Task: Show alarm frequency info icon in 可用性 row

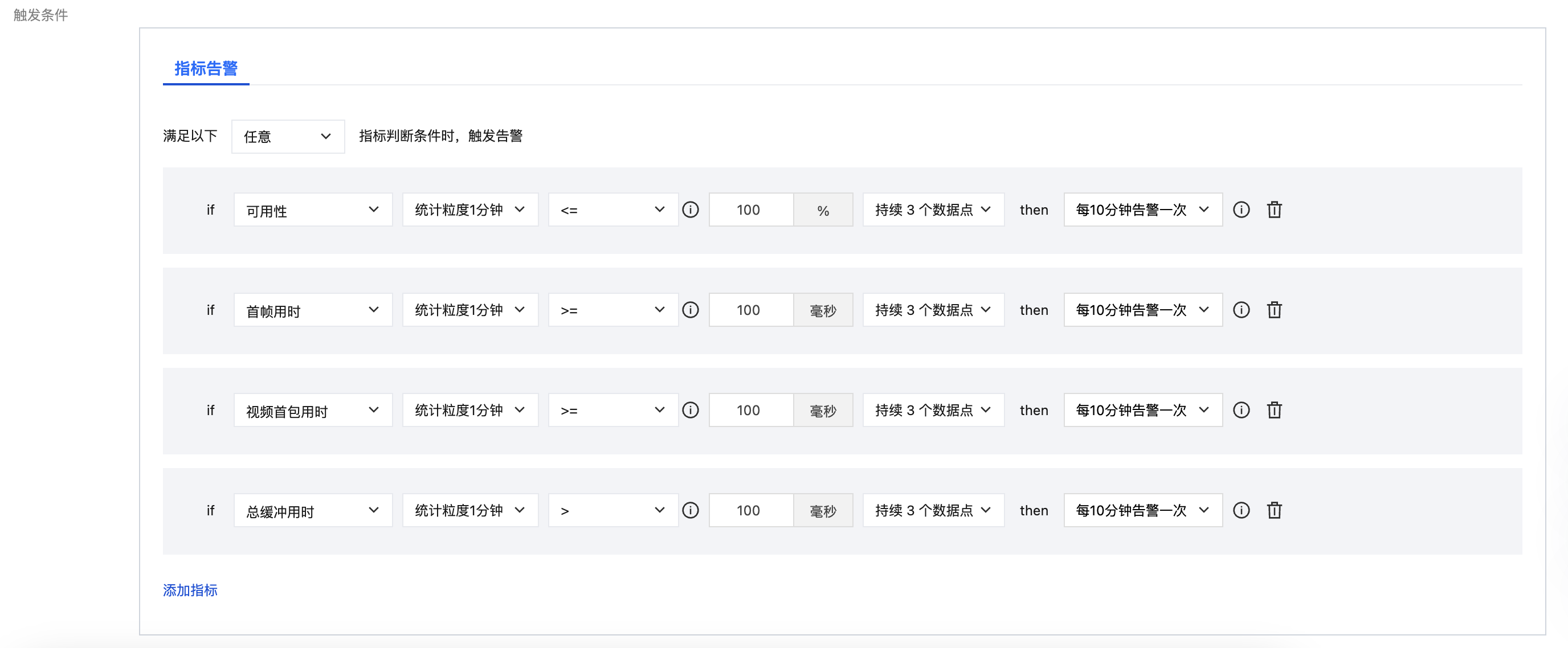Action: (x=1241, y=210)
